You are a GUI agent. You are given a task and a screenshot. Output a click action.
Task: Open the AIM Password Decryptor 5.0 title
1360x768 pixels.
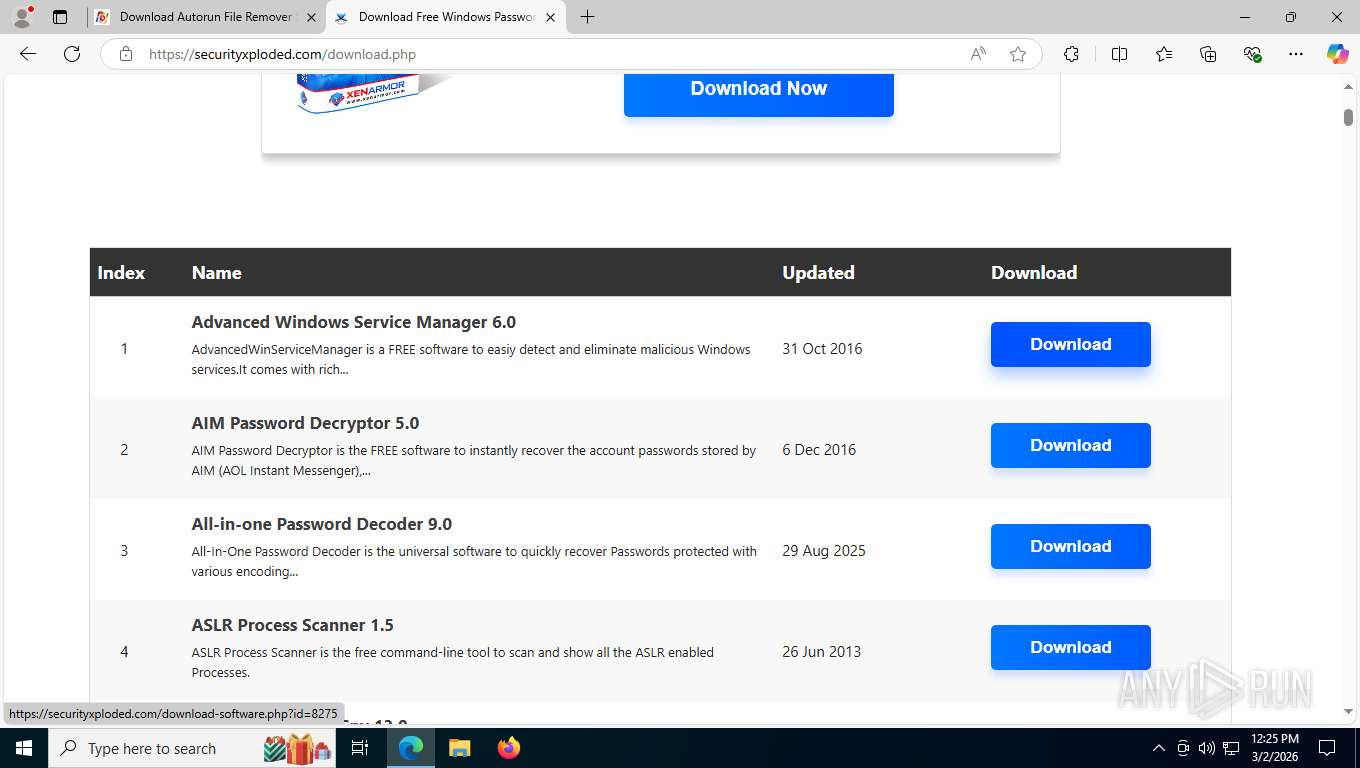(305, 423)
